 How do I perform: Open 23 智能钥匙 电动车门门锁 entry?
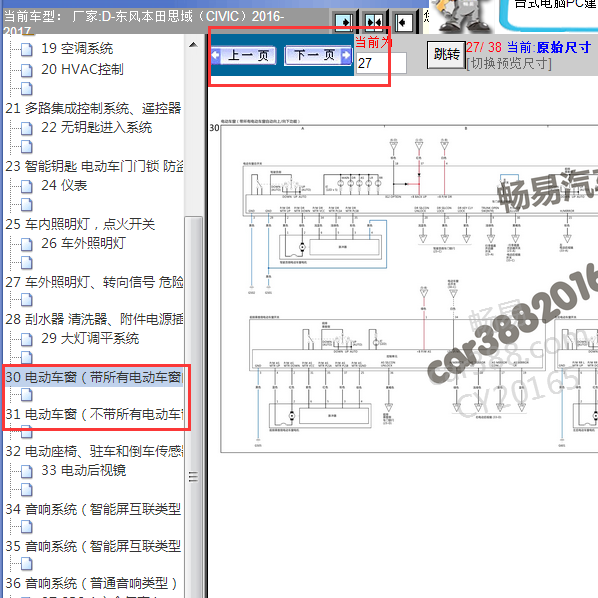tap(94, 166)
